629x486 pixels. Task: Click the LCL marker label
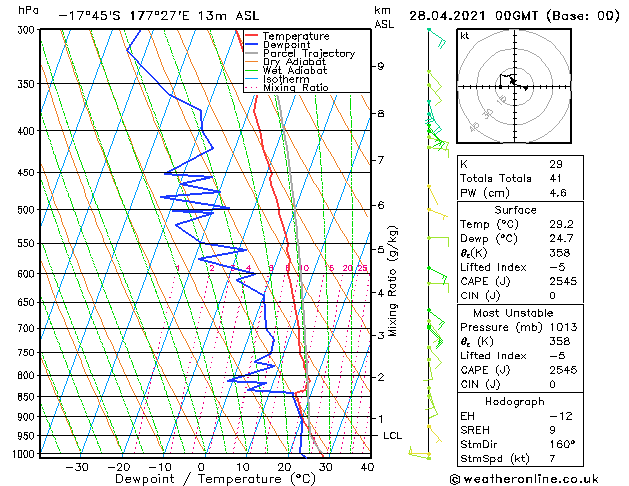[392, 435]
